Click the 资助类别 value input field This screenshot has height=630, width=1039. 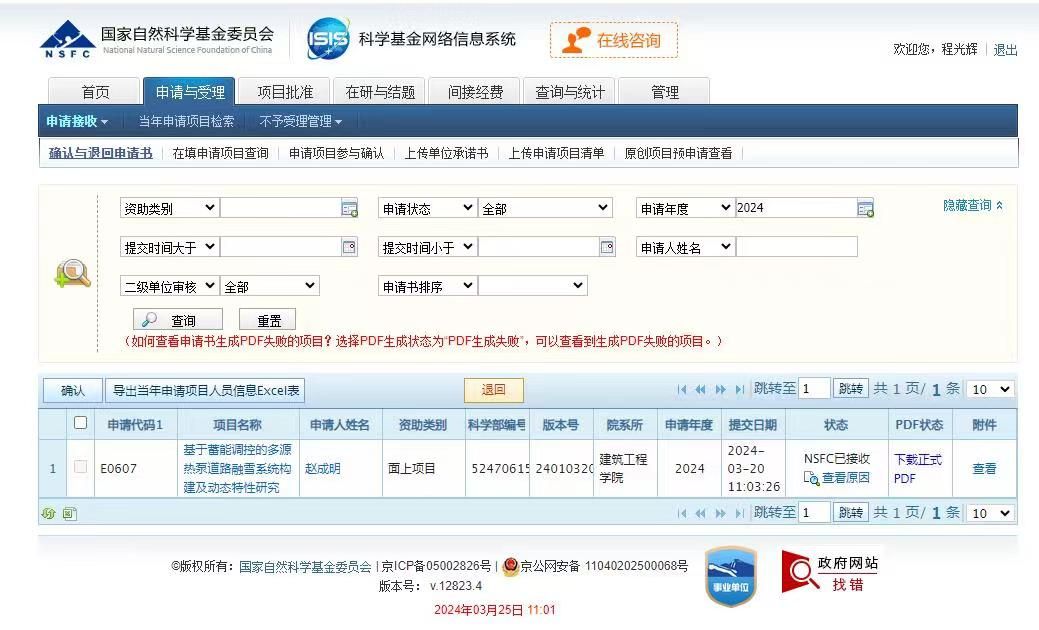(280, 208)
